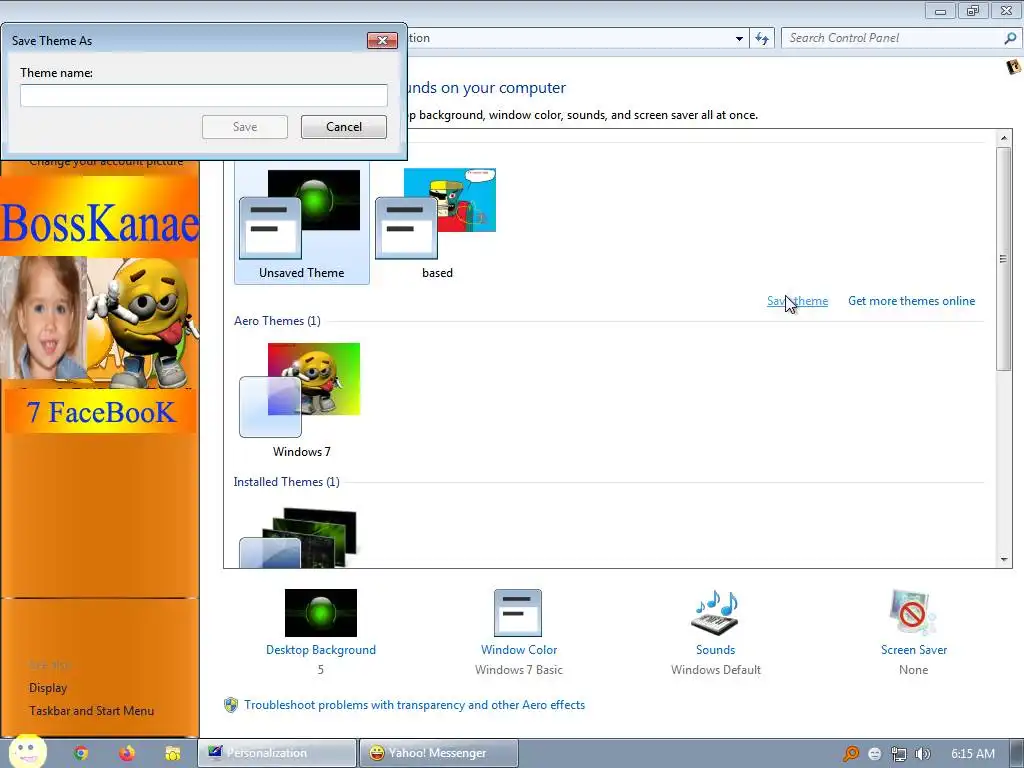The width and height of the screenshot is (1024, 768).
Task: Click the theme list scroll up arrow
Action: tap(1004, 138)
